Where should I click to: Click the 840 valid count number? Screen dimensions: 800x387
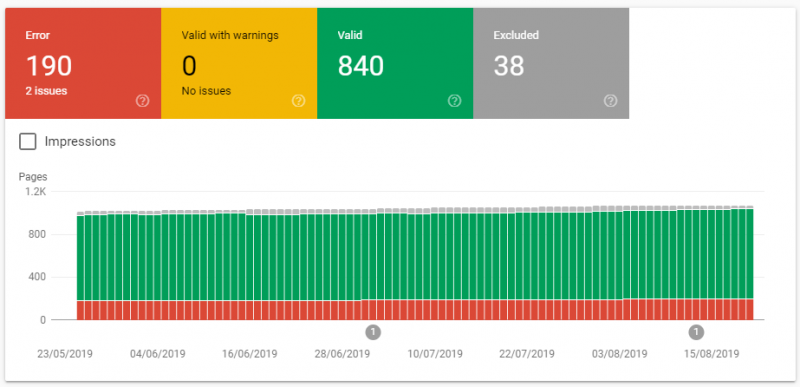point(361,66)
